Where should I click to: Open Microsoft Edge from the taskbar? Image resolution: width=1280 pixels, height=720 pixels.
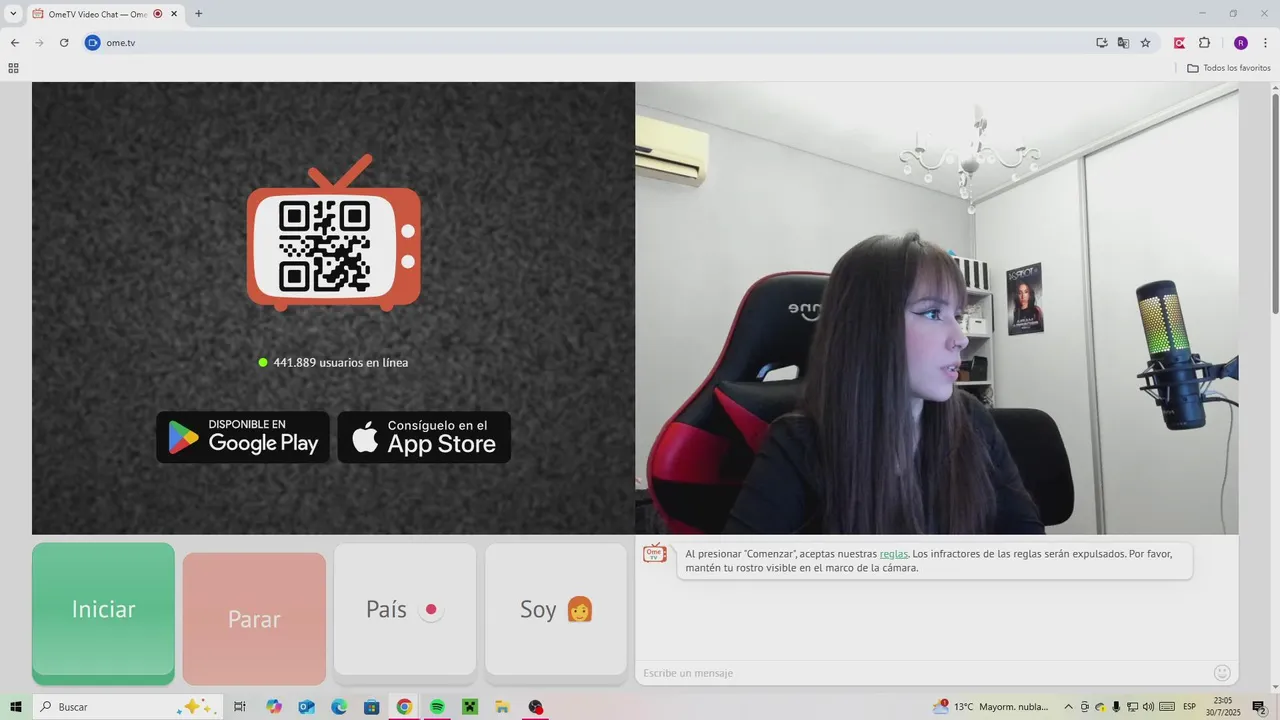pyautogui.click(x=339, y=707)
